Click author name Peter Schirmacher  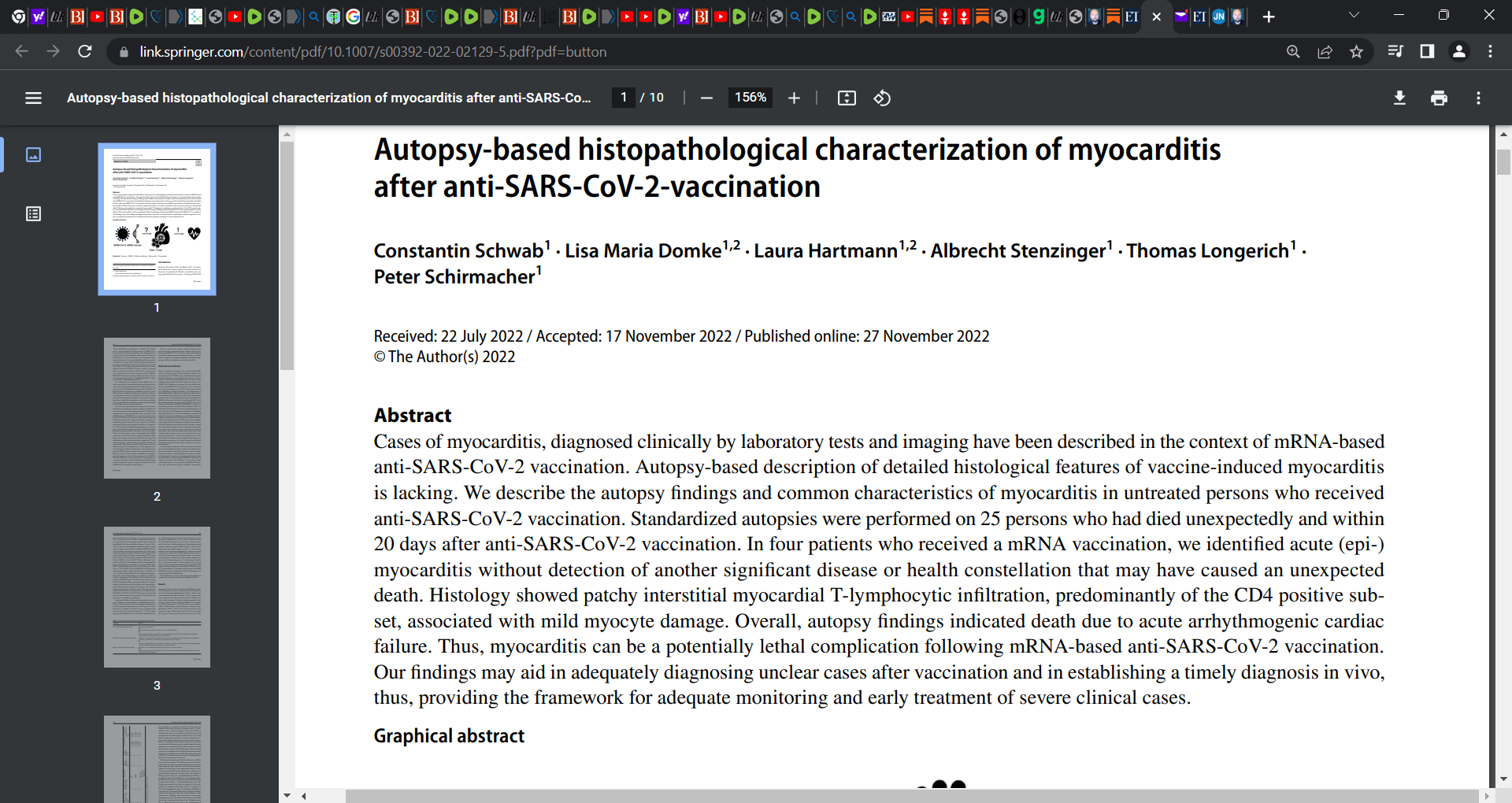pos(454,276)
